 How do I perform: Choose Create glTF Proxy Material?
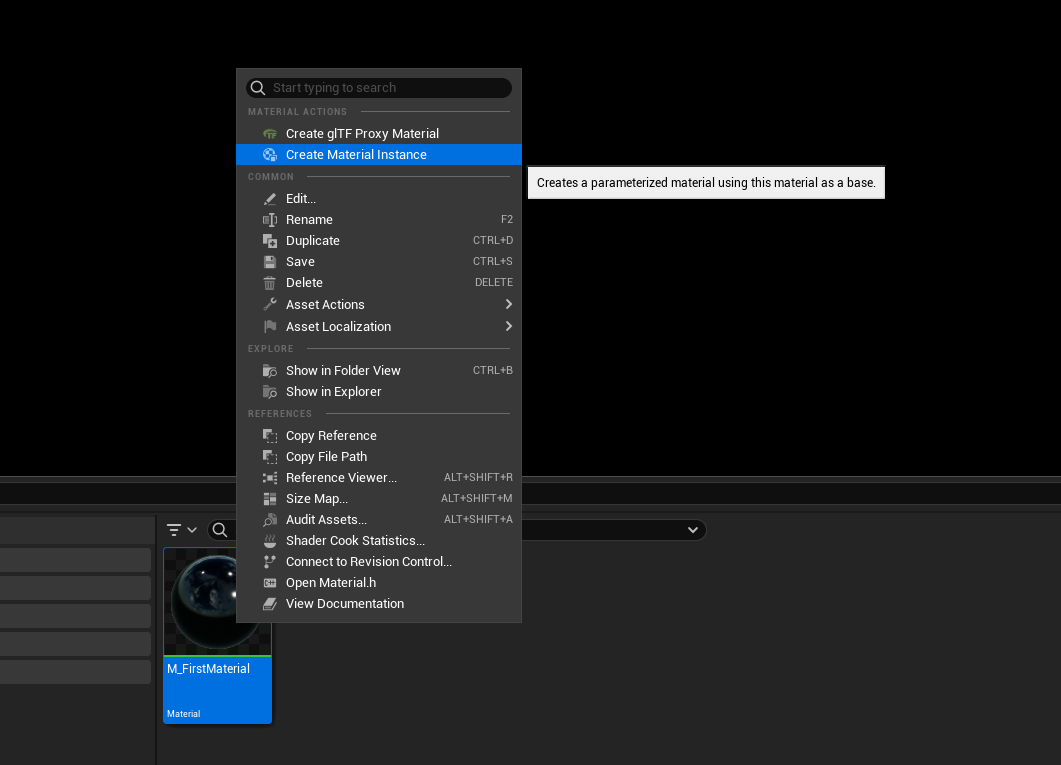tap(379, 134)
